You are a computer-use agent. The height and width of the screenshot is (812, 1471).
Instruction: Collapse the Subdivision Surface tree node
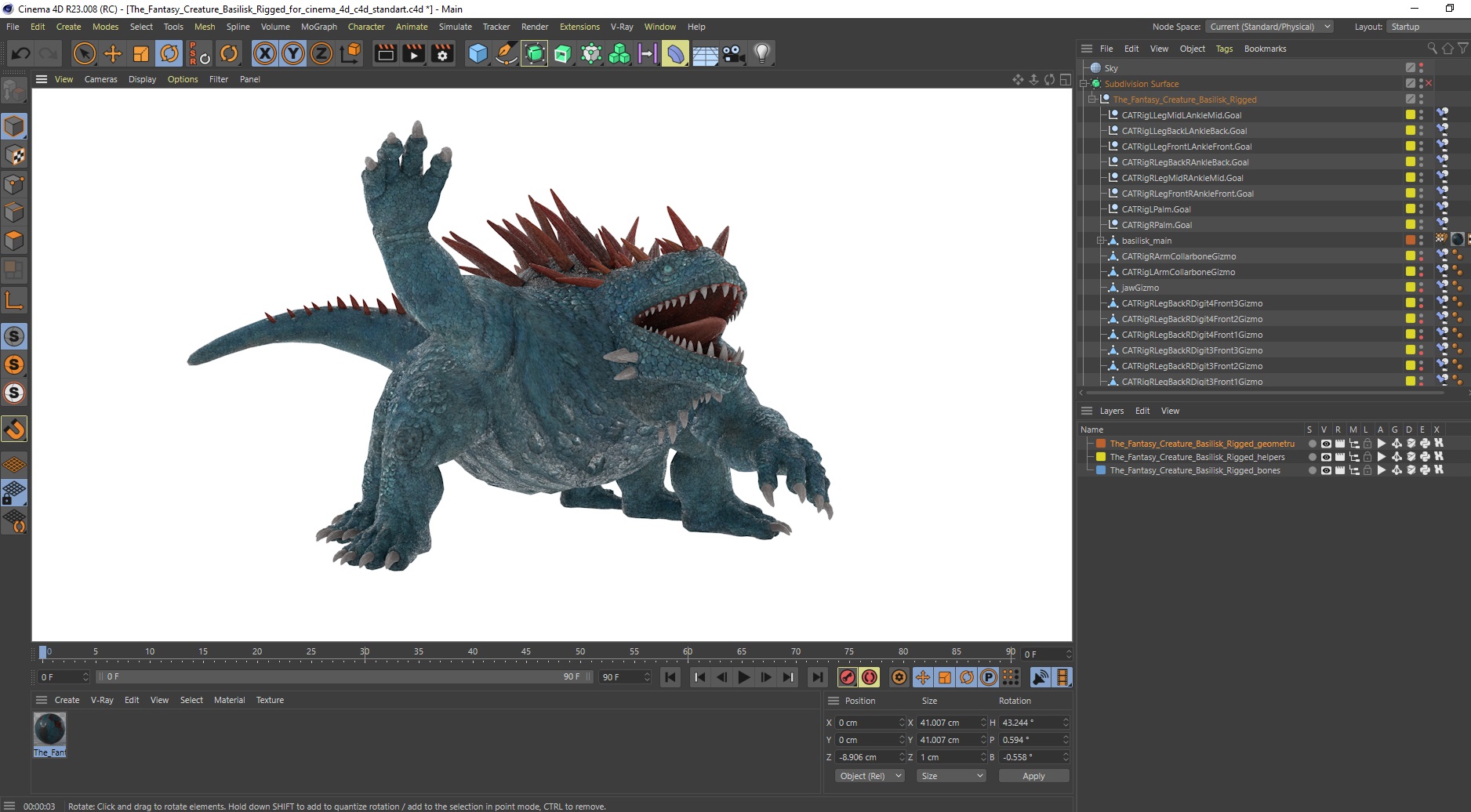click(x=1084, y=84)
